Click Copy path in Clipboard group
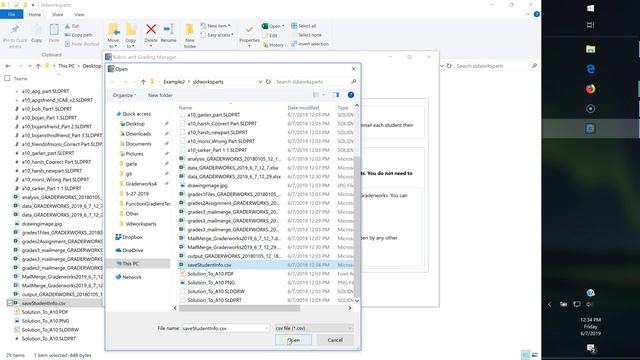The width and height of the screenshot is (640, 360). coord(78,35)
